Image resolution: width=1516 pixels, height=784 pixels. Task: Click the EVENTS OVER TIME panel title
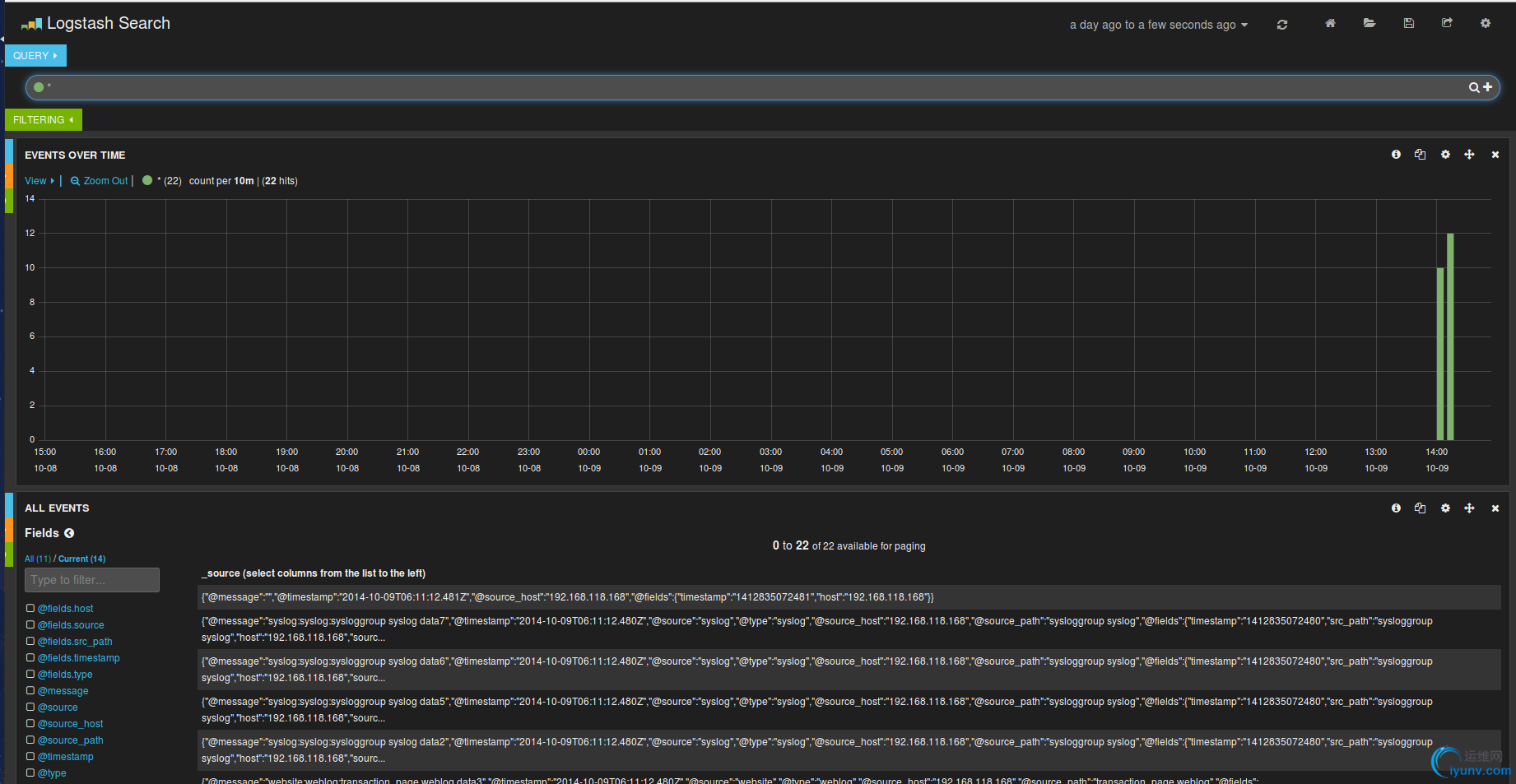[x=75, y=155]
